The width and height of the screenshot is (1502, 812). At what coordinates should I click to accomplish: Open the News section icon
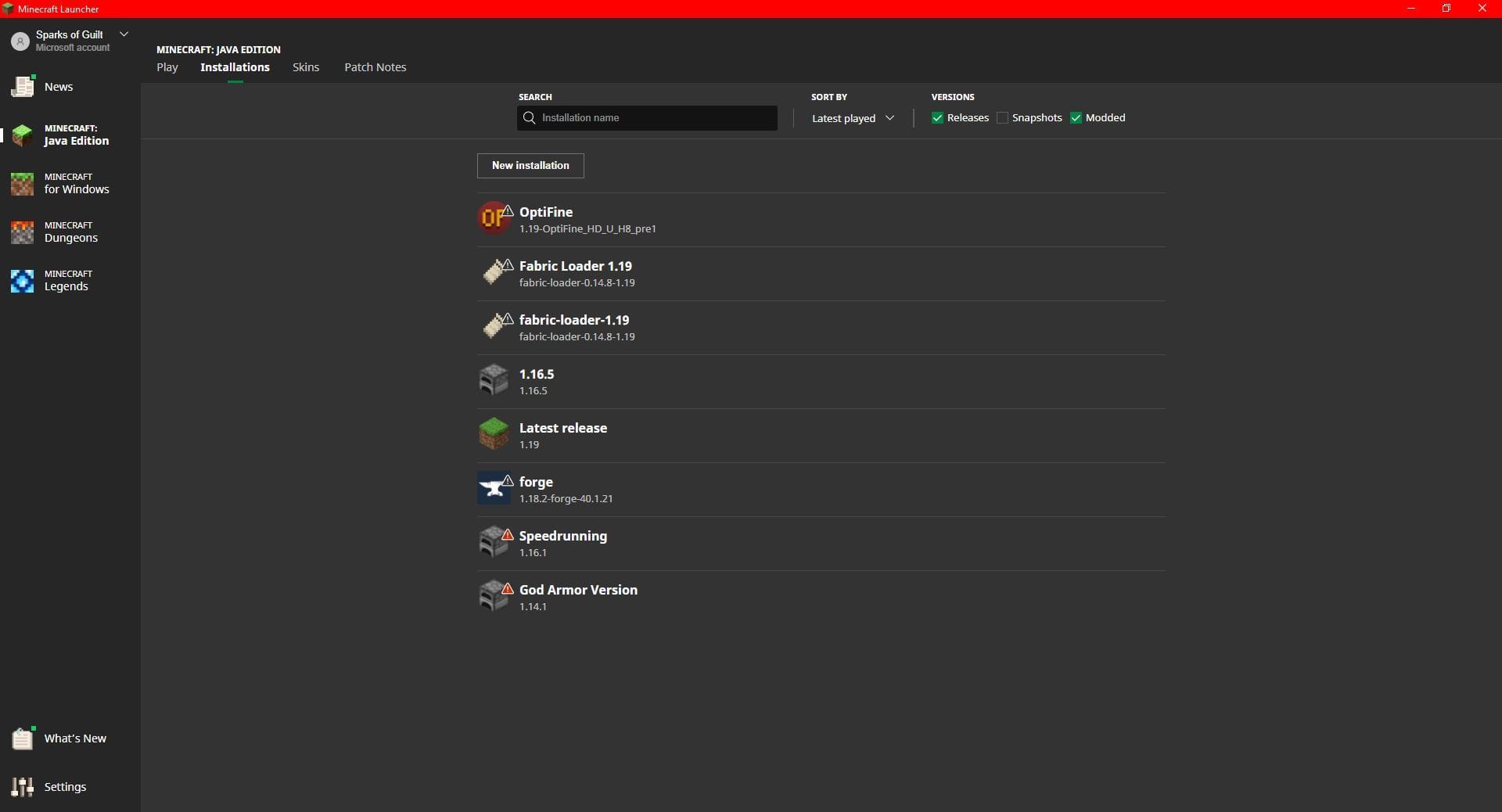click(23, 87)
